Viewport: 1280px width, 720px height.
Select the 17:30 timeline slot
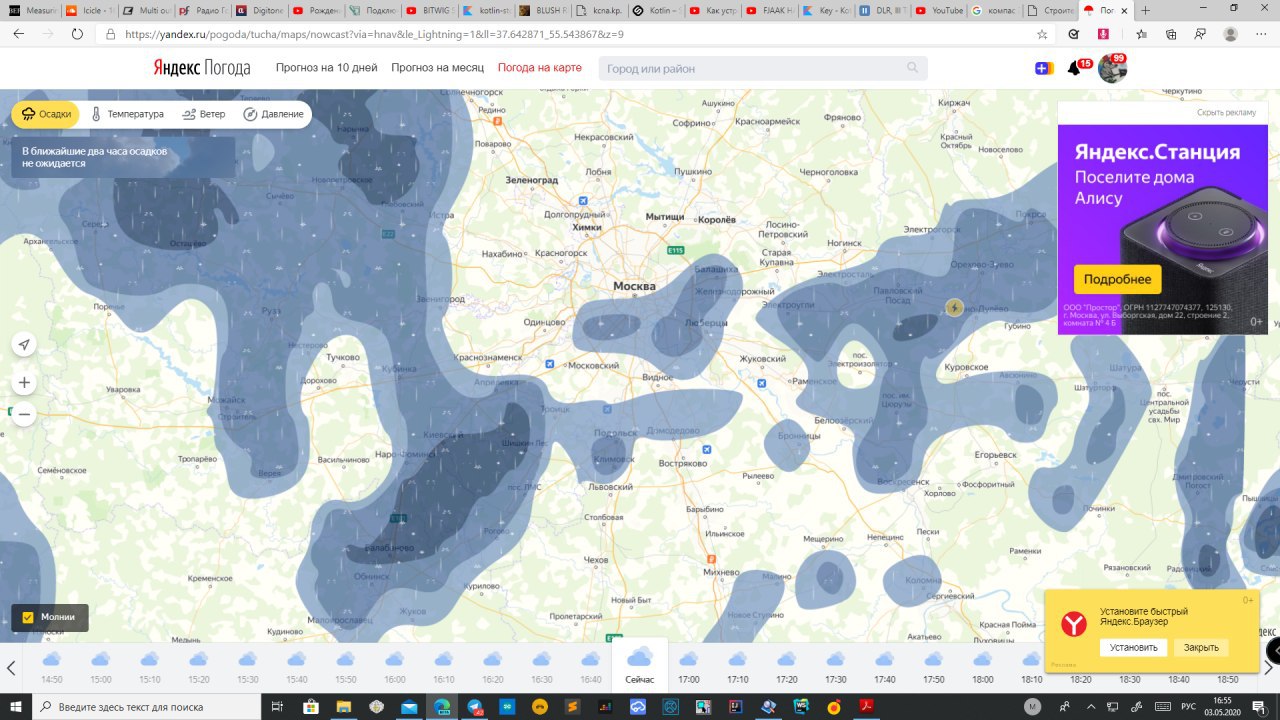point(836,666)
